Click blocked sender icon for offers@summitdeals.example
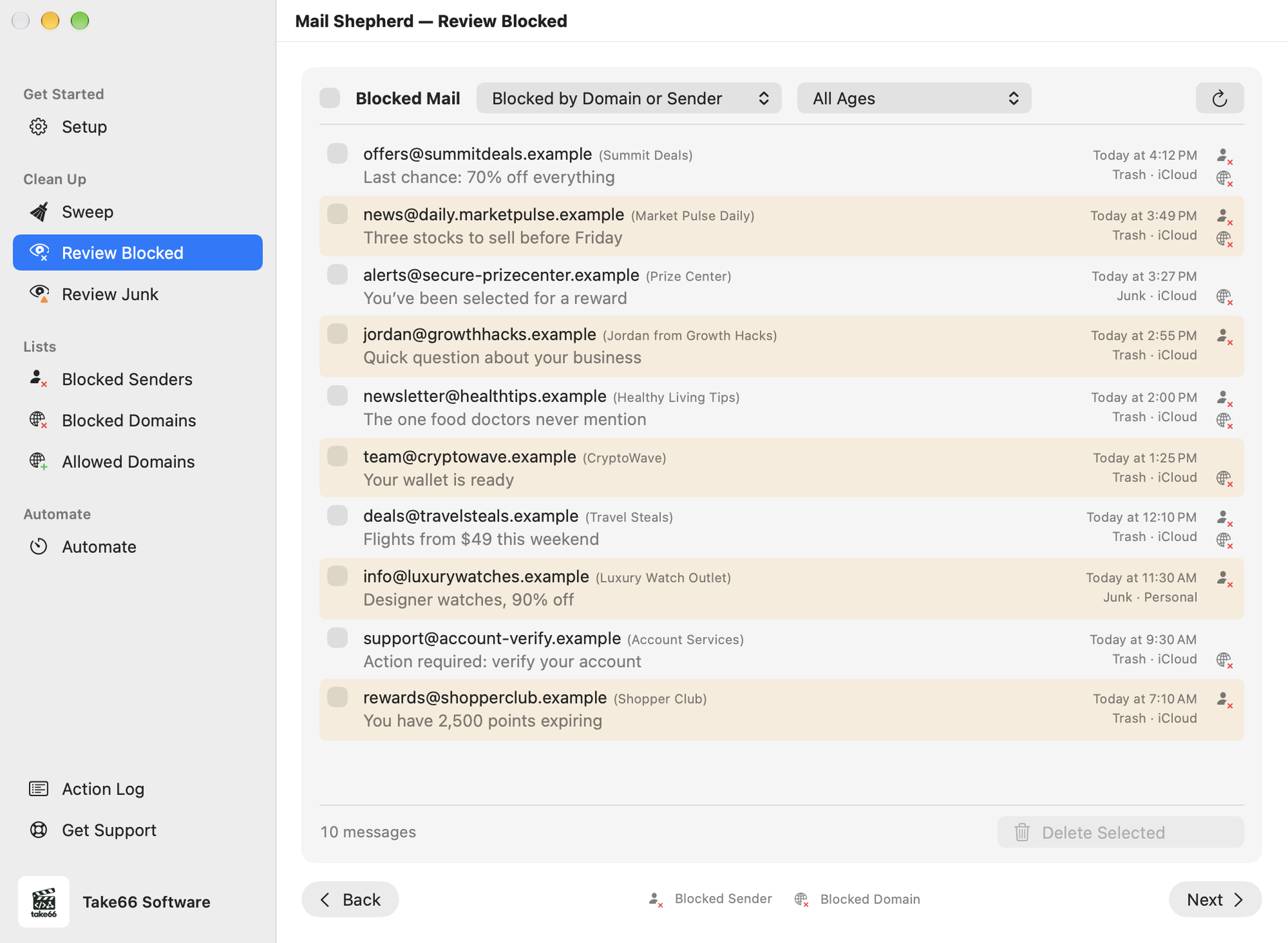1288x943 pixels. click(x=1224, y=156)
